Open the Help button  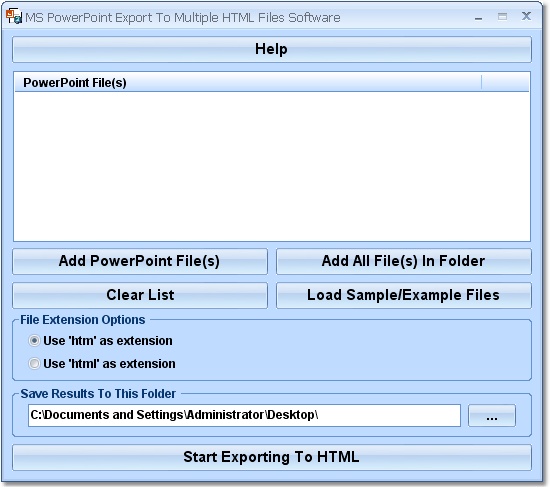272,49
